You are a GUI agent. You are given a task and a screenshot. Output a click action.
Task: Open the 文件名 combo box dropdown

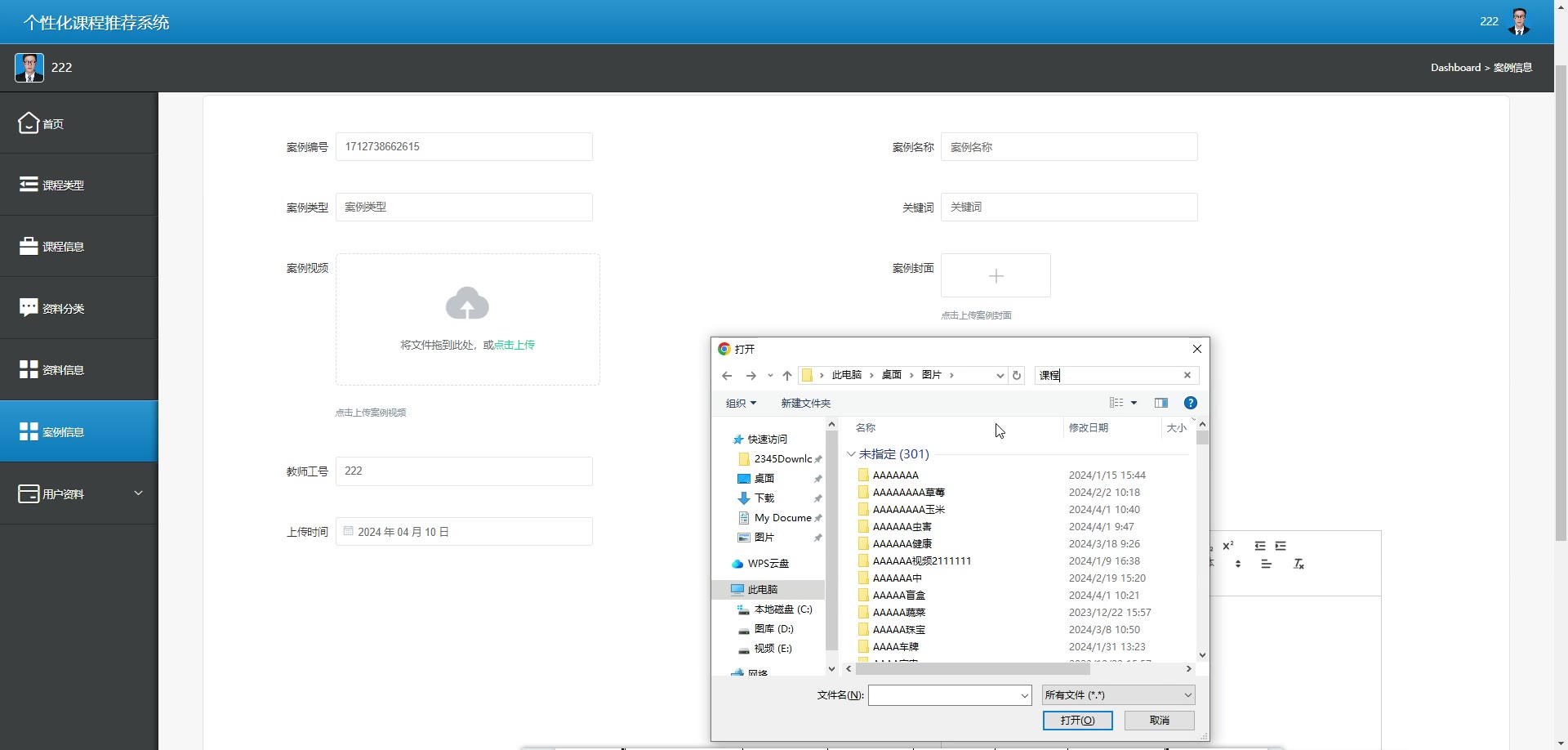[1024, 695]
